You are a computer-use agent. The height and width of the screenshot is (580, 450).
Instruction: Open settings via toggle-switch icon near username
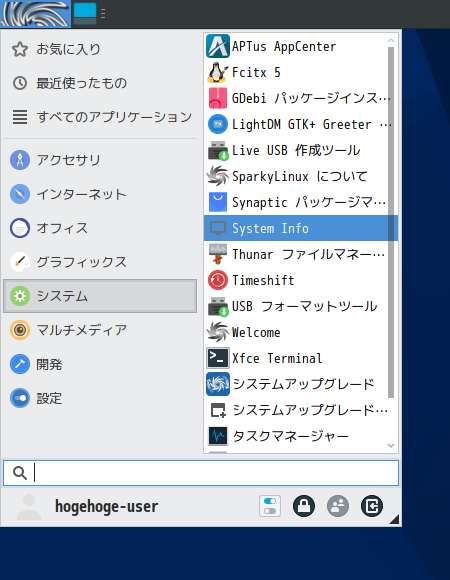270,506
